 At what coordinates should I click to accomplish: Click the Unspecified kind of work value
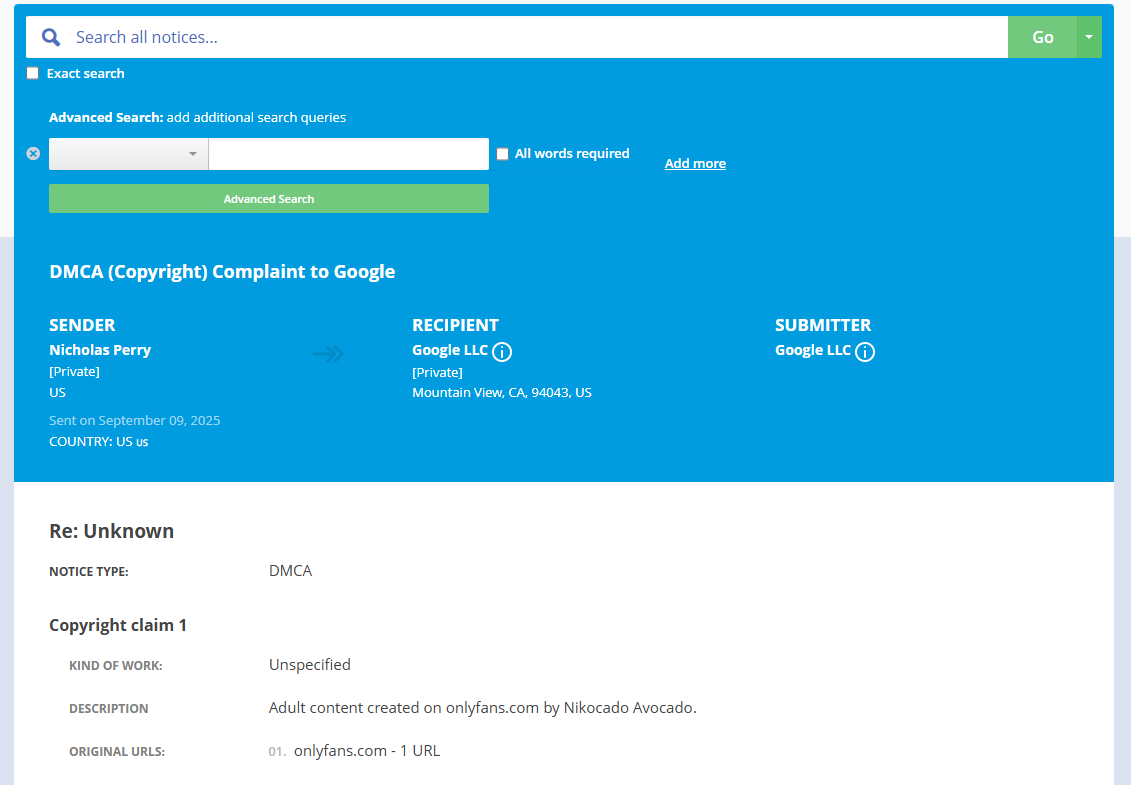point(310,665)
